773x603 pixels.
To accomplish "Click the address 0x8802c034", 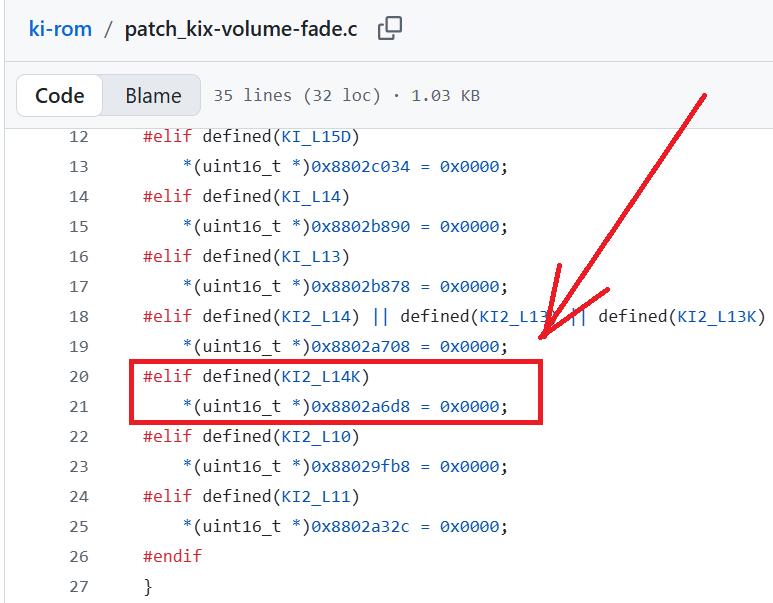I will pyautogui.click(x=360, y=167).
